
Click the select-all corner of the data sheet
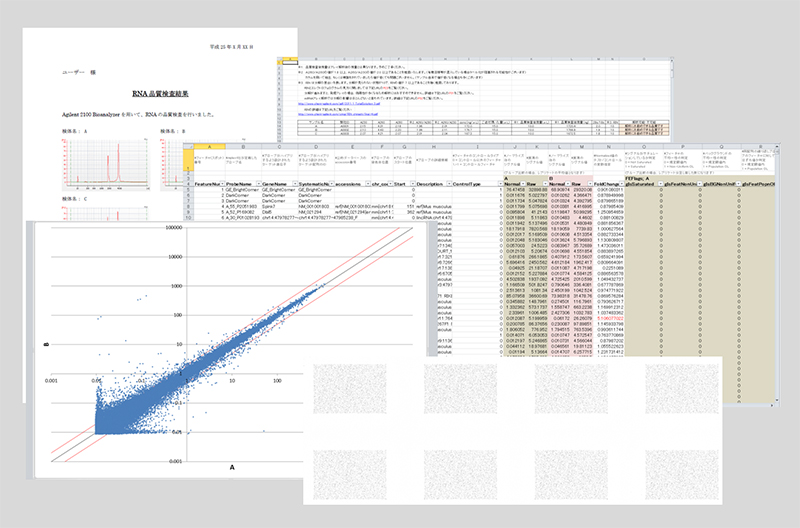188,147
